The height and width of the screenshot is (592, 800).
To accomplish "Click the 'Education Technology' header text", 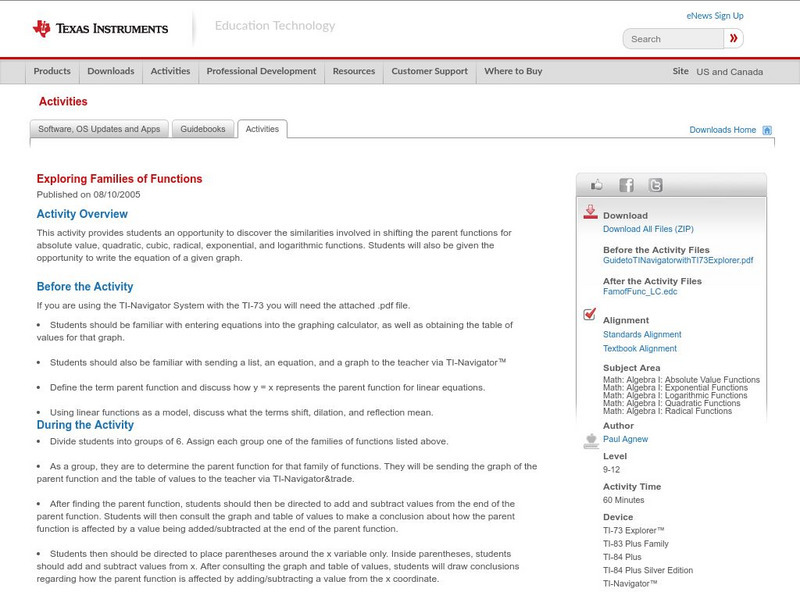I will [x=274, y=26].
